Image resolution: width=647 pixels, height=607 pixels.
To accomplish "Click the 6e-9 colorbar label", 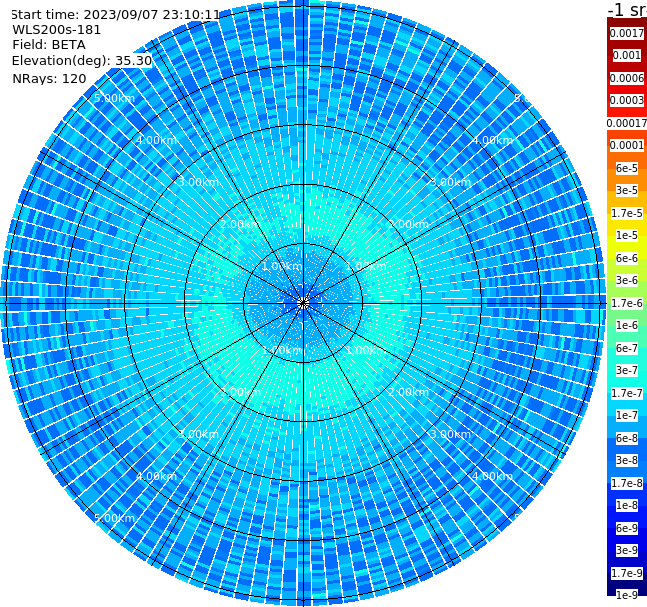I will pyautogui.click(x=626, y=528).
